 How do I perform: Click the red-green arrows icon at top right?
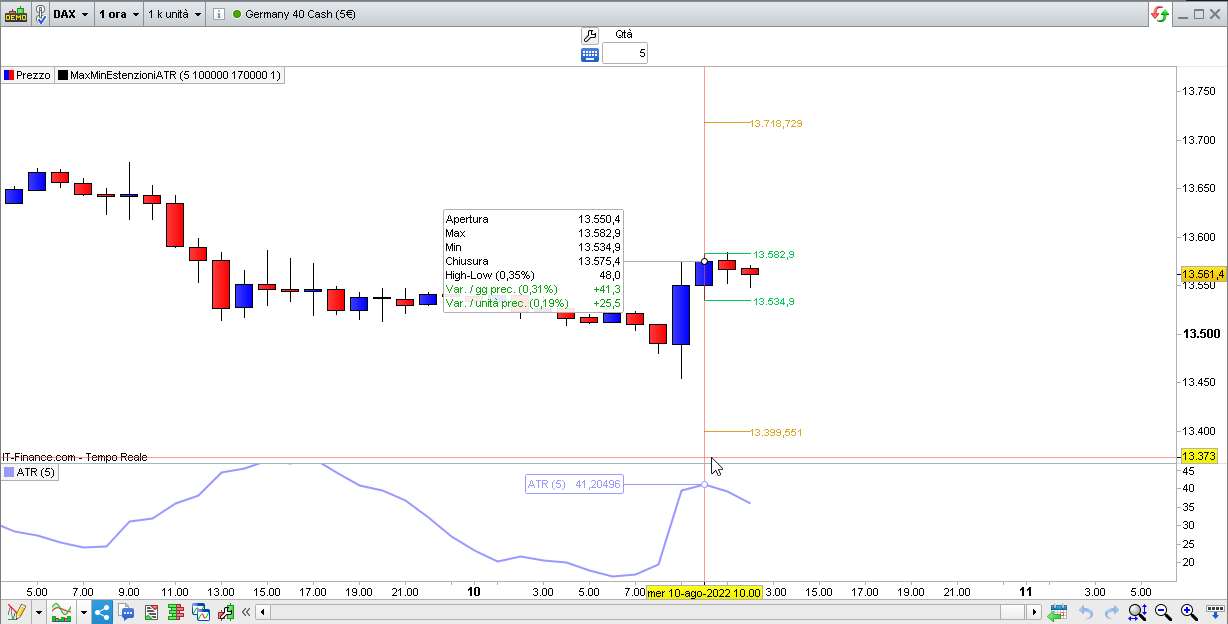point(1160,14)
